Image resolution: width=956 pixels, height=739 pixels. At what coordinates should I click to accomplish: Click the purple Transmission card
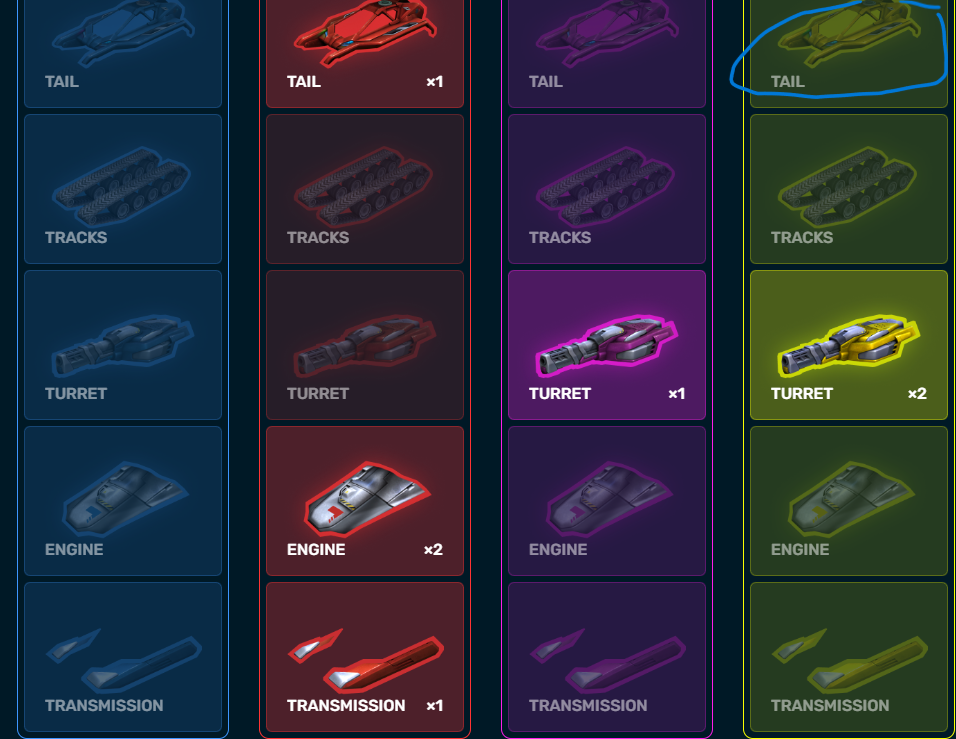click(x=607, y=657)
